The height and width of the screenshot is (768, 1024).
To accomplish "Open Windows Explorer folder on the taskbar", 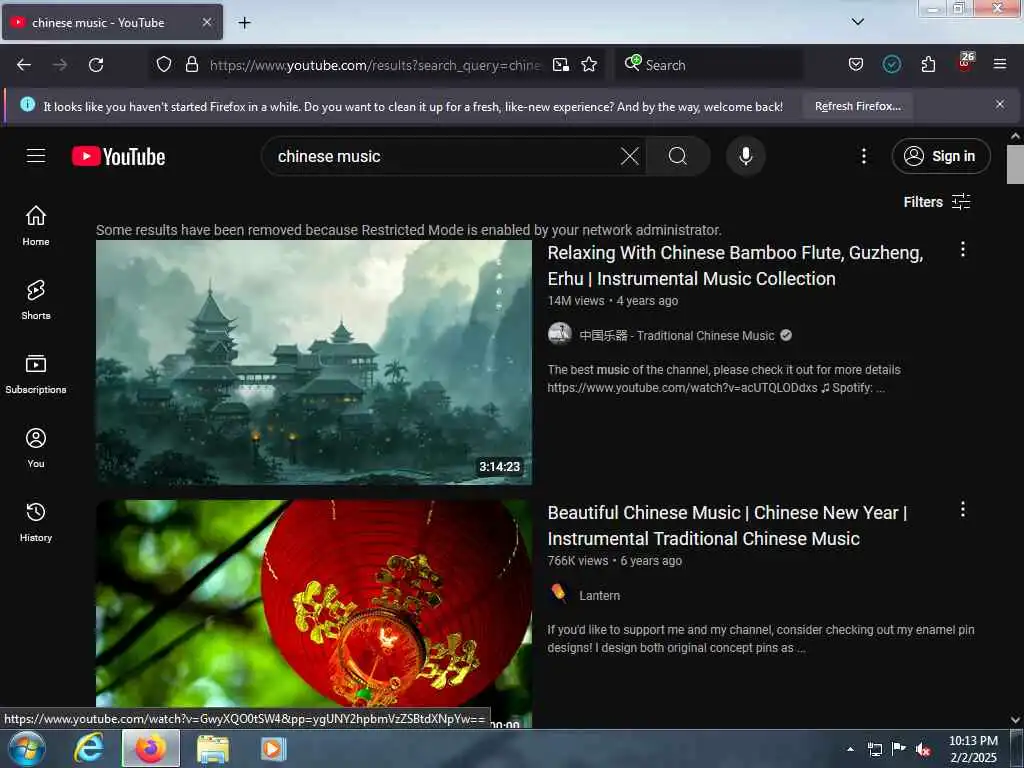I will (213, 749).
